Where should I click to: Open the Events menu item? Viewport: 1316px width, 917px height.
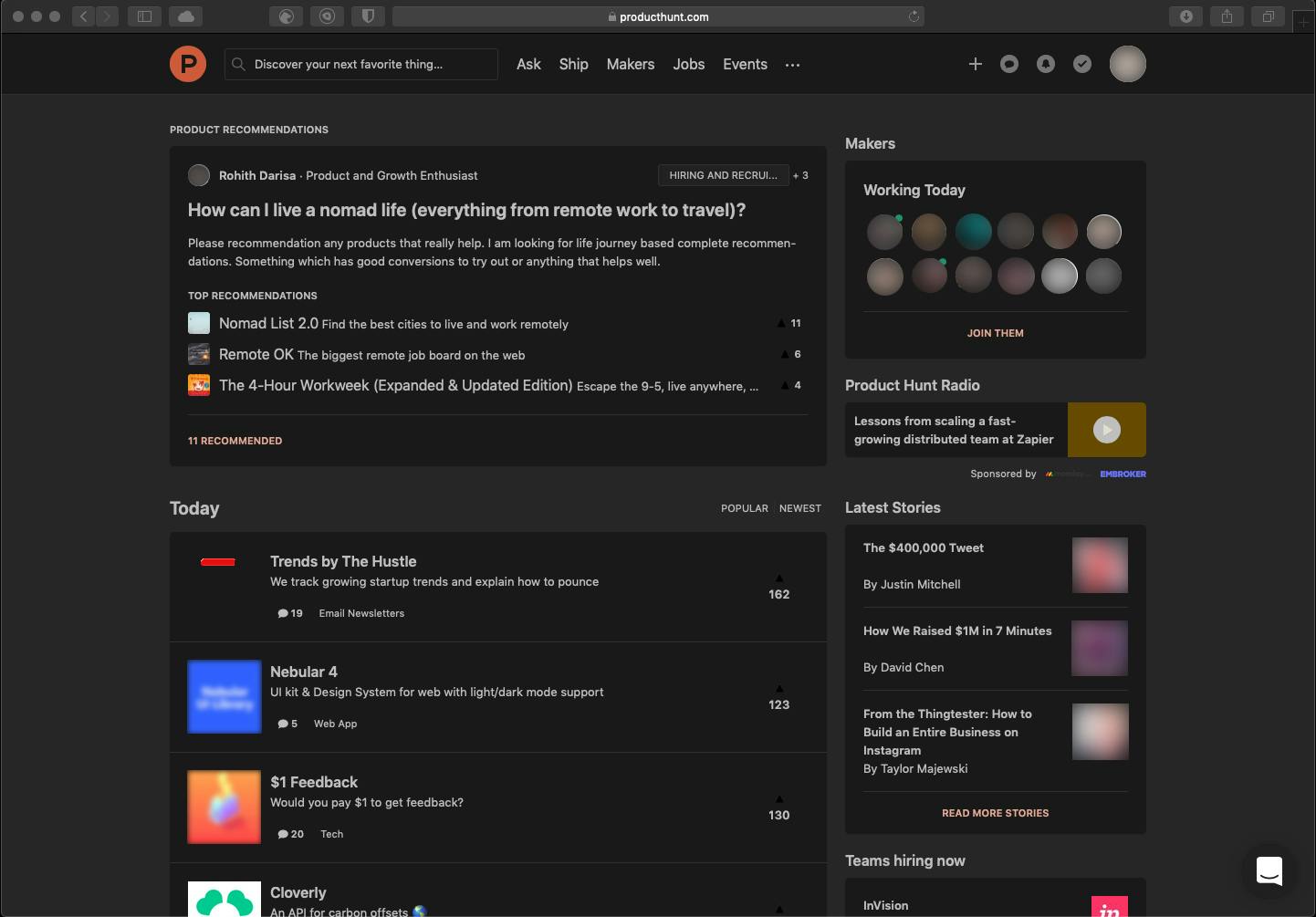click(x=746, y=64)
